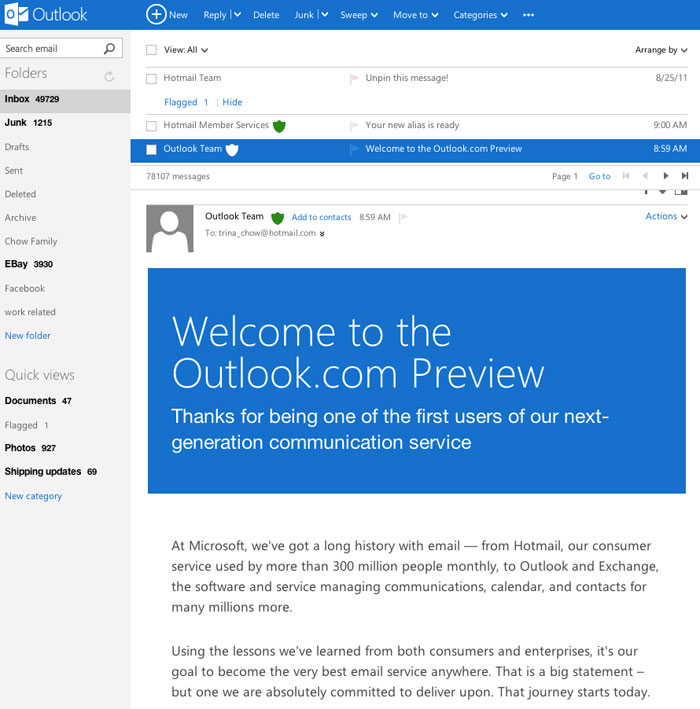The height and width of the screenshot is (709, 700).
Task: Go to the next page of messages
Action: (666, 176)
